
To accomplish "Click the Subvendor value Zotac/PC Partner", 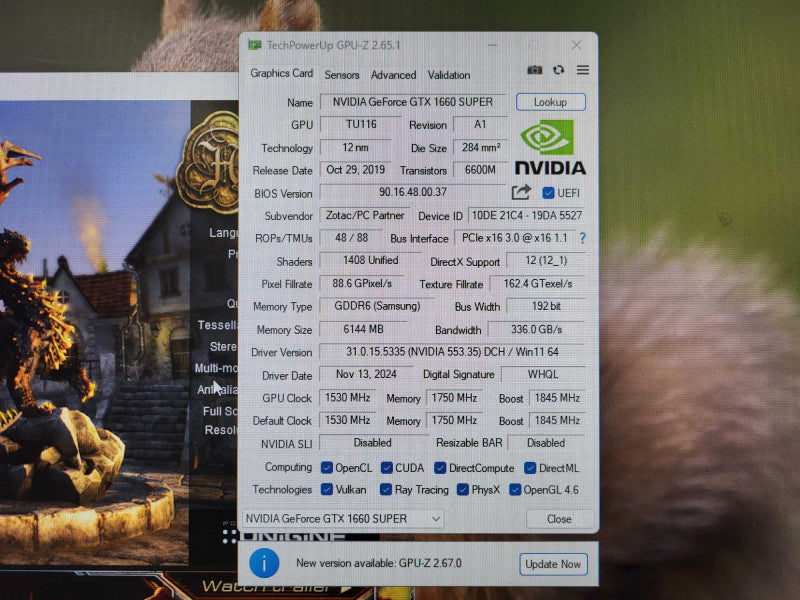I will click(365, 215).
